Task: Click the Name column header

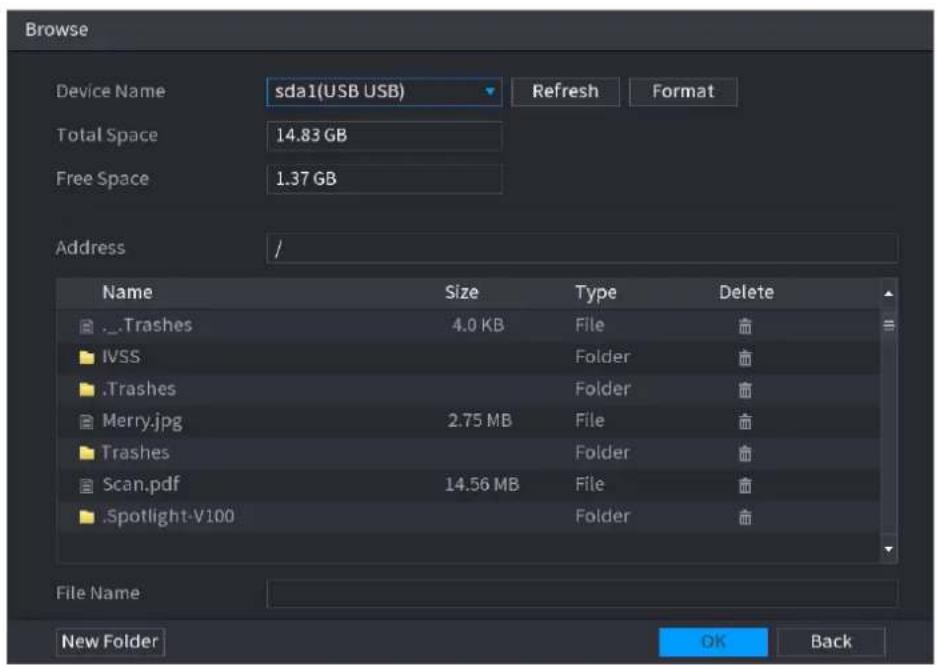Action: click(x=127, y=292)
